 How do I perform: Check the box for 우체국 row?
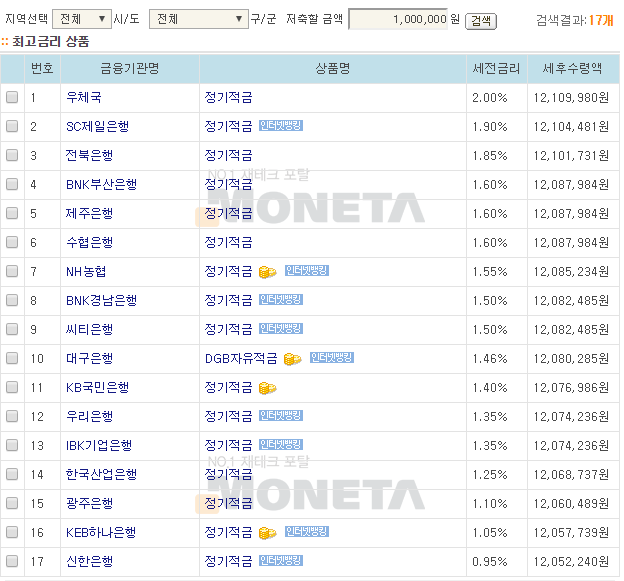tap(12, 97)
